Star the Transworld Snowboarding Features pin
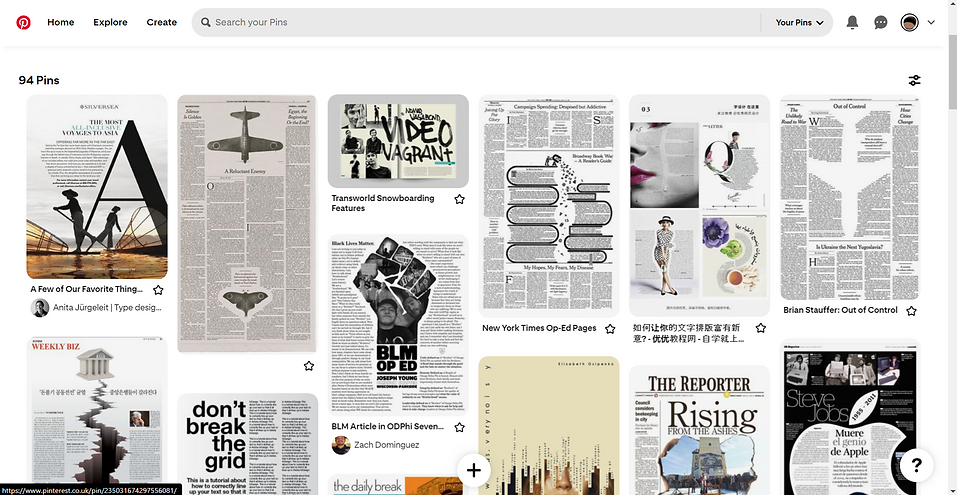The image size is (957, 495). [460, 199]
